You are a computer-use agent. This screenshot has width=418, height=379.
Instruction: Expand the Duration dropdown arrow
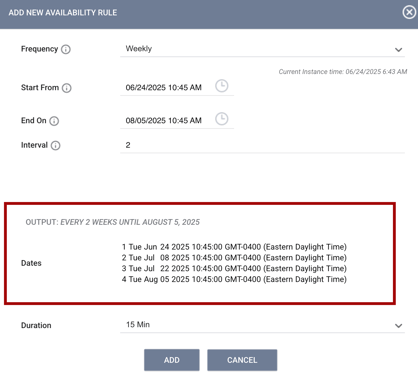click(x=398, y=326)
